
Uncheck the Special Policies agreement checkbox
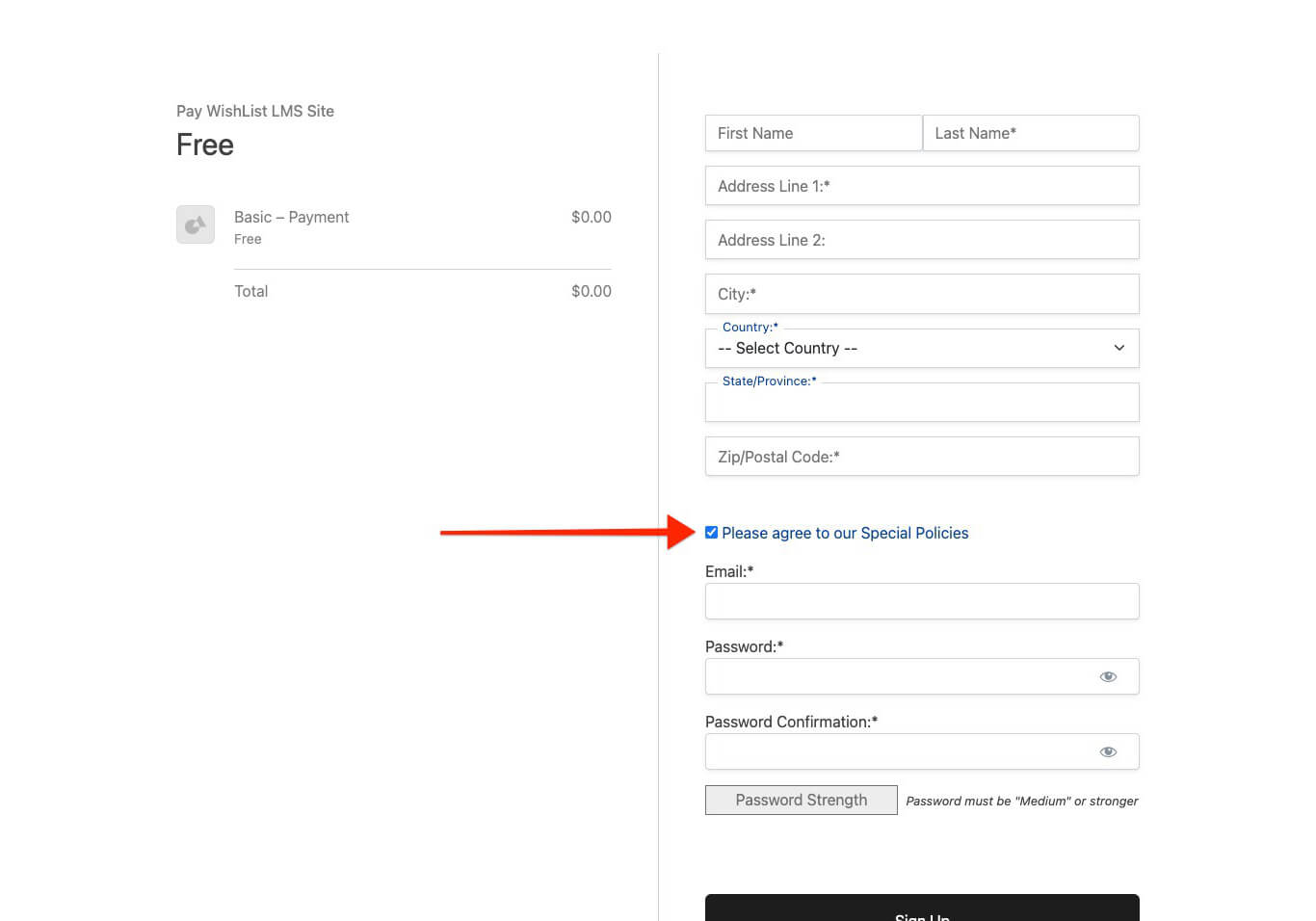click(711, 532)
